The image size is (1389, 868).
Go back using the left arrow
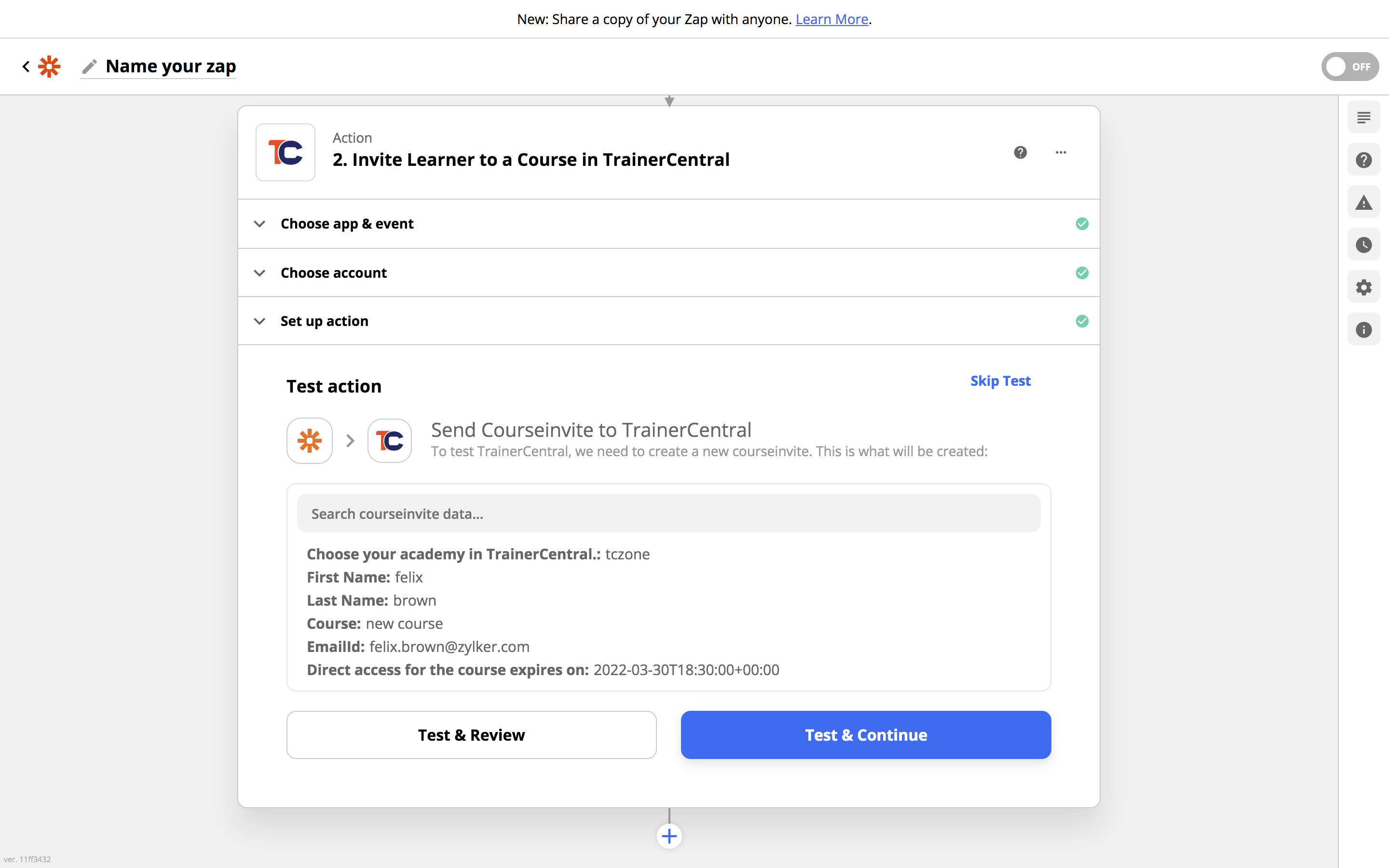click(26, 67)
